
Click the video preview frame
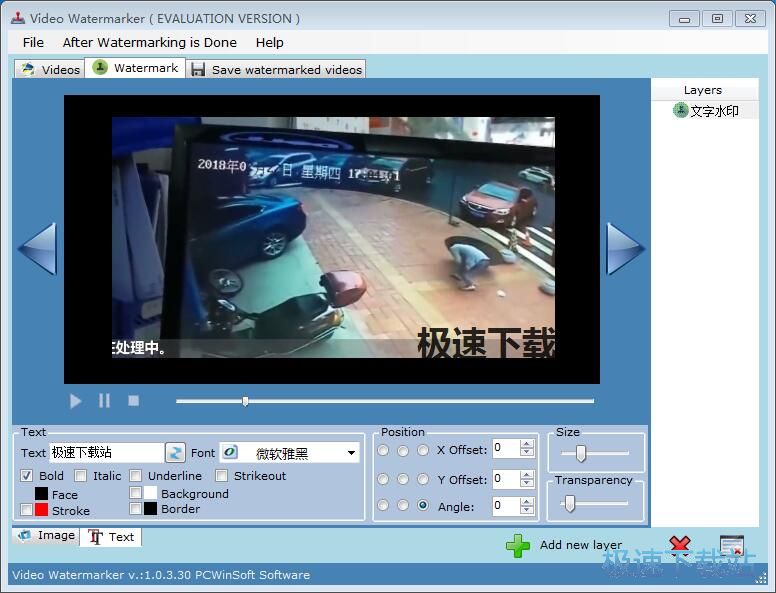pyautogui.click(x=332, y=239)
